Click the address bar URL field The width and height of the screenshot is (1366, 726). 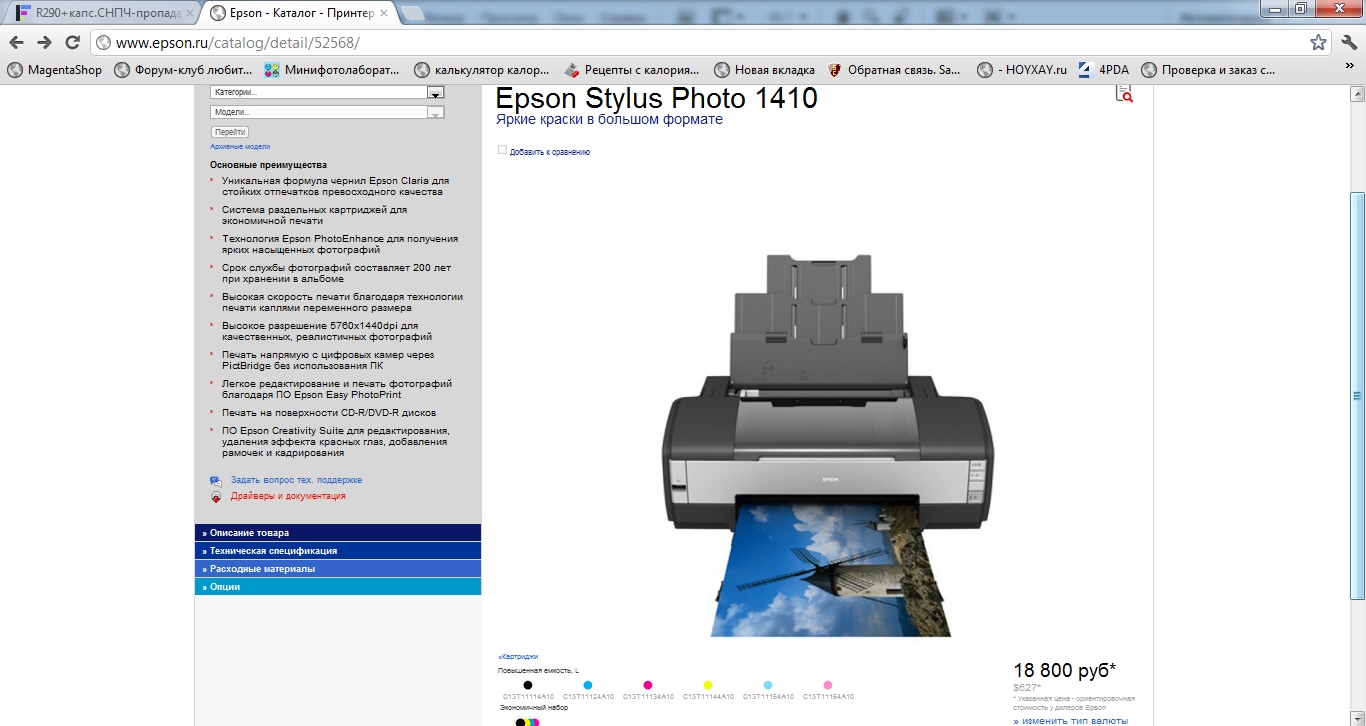pyautogui.click(x=700, y=42)
